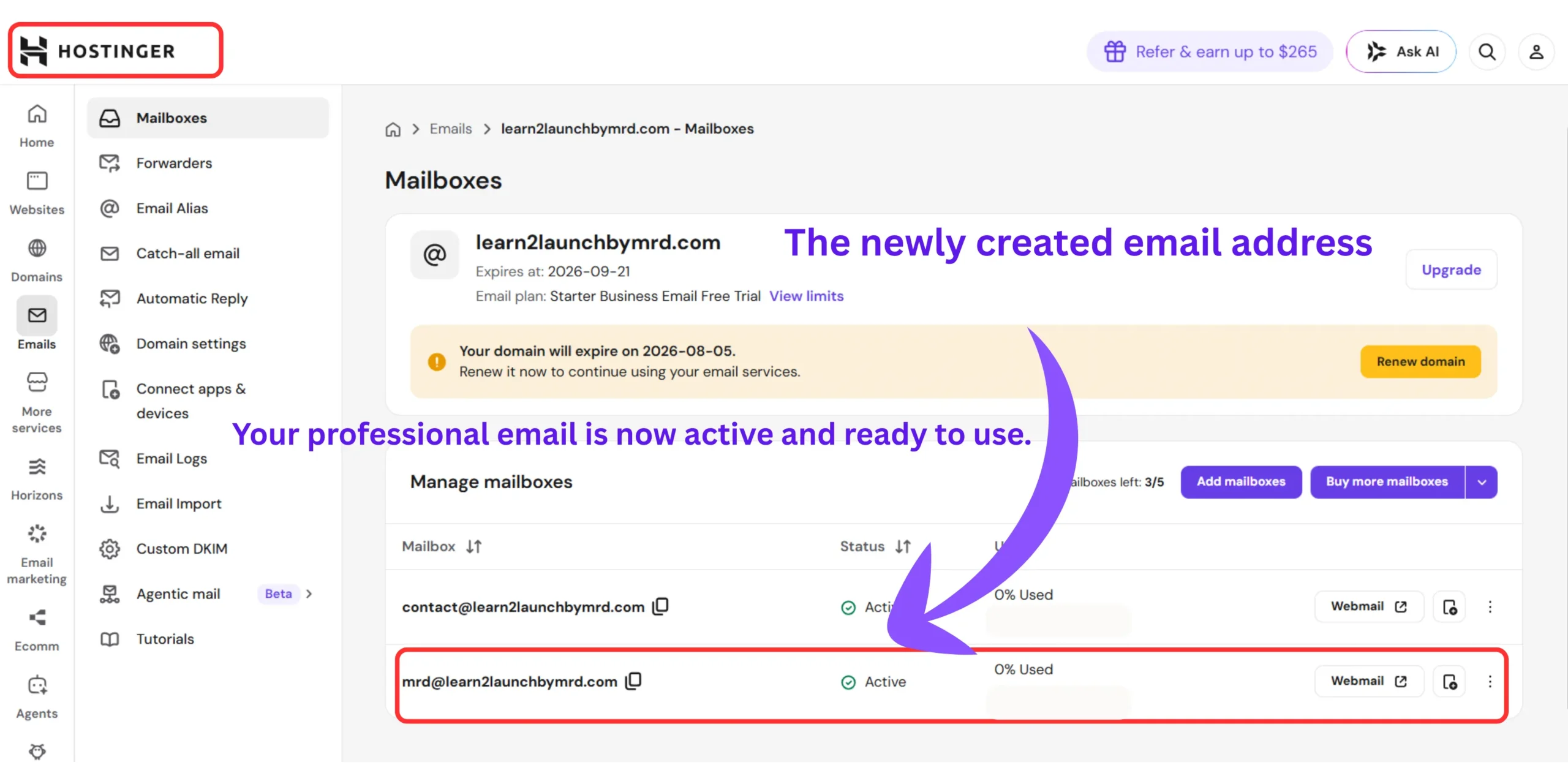Open Forwarders menu item
This screenshot has width=1568, height=784.
[x=208, y=163]
